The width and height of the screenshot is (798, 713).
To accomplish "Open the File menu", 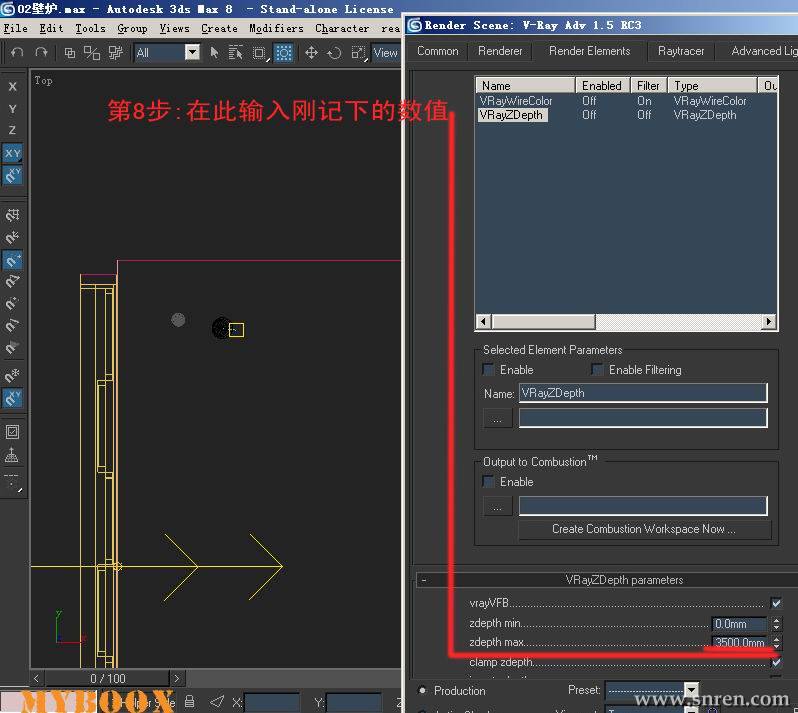I will tap(15, 28).
